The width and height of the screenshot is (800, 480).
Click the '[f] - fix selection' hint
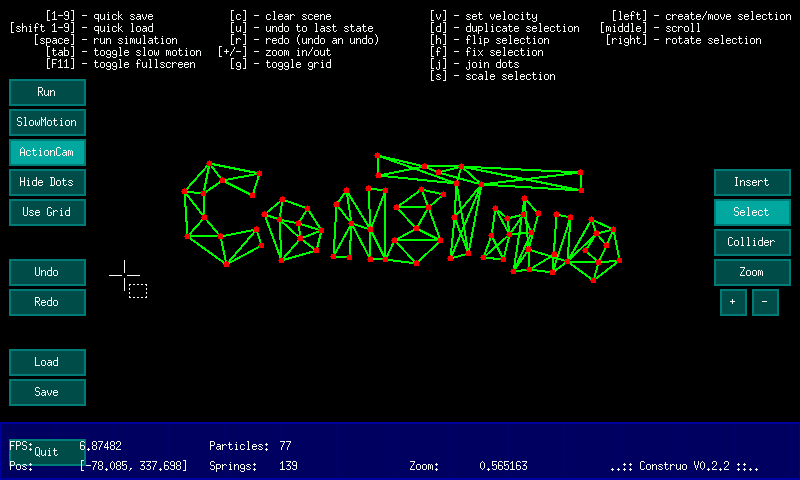click(487, 52)
